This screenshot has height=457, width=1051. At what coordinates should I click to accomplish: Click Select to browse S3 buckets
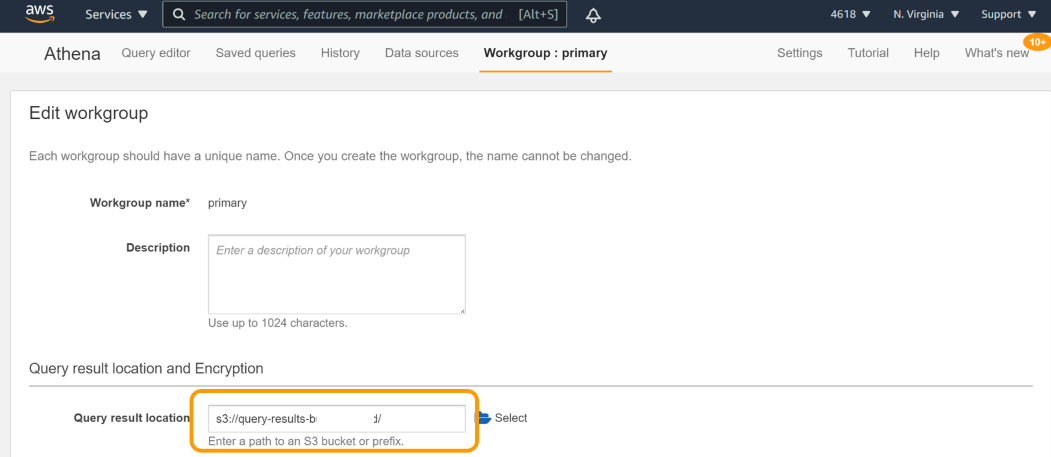pyautogui.click(x=511, y=418)
